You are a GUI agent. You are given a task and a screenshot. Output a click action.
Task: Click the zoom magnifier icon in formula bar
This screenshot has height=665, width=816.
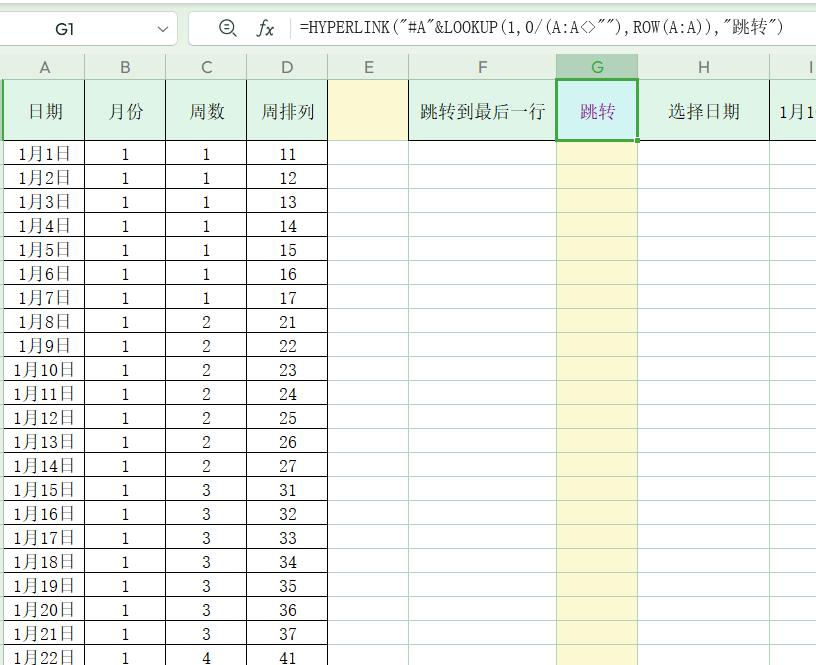coord(227,28)
